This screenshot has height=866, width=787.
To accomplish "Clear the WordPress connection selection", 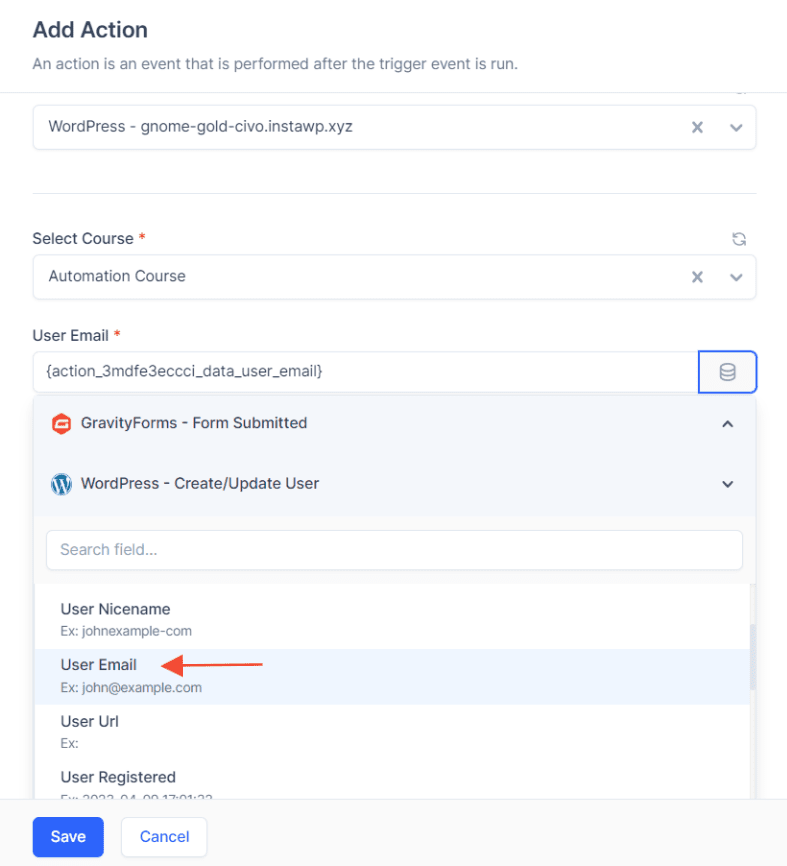I will 697,128.
